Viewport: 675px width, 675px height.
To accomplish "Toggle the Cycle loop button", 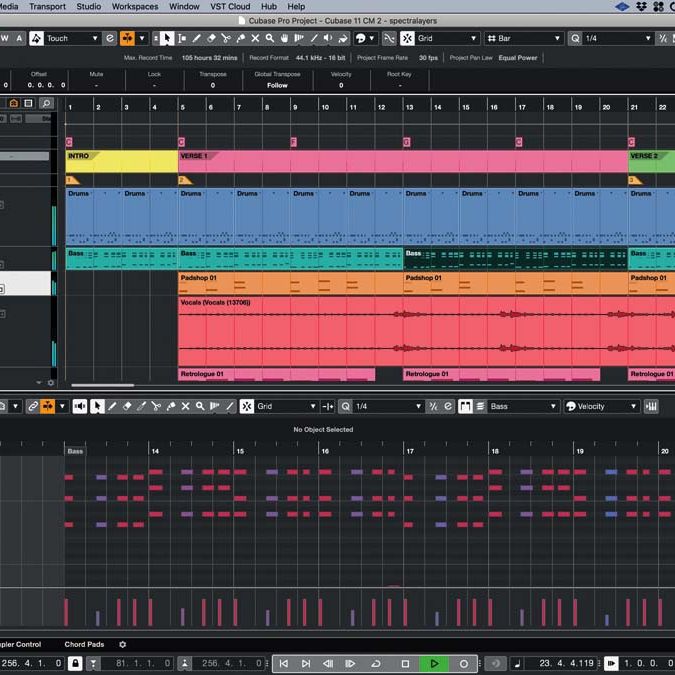I will 376,664.
